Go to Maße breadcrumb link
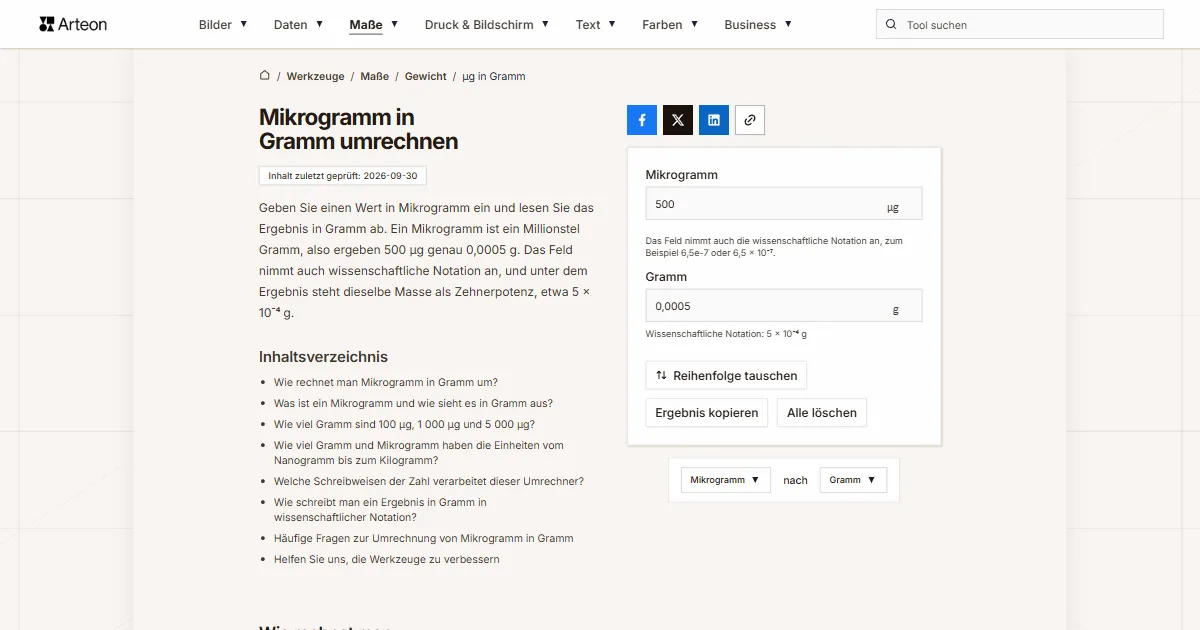 coord(375,76)
